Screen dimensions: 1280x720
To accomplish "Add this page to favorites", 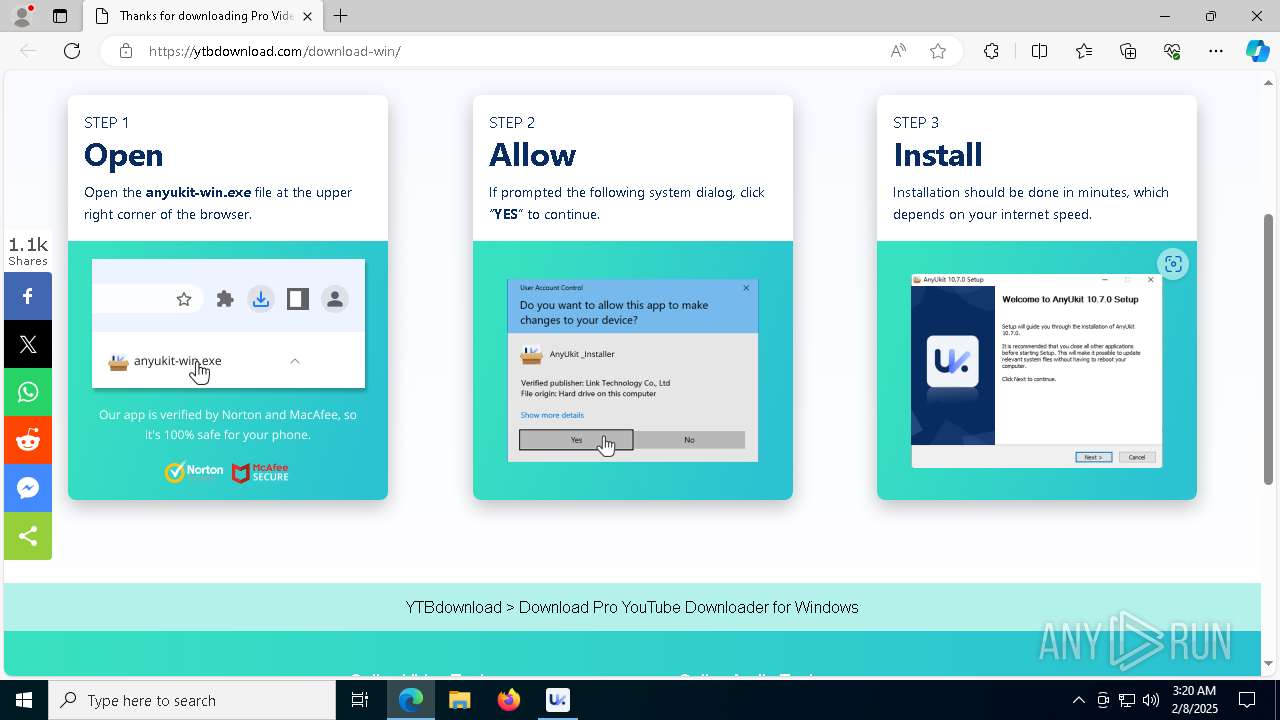I will coord(938,51).
